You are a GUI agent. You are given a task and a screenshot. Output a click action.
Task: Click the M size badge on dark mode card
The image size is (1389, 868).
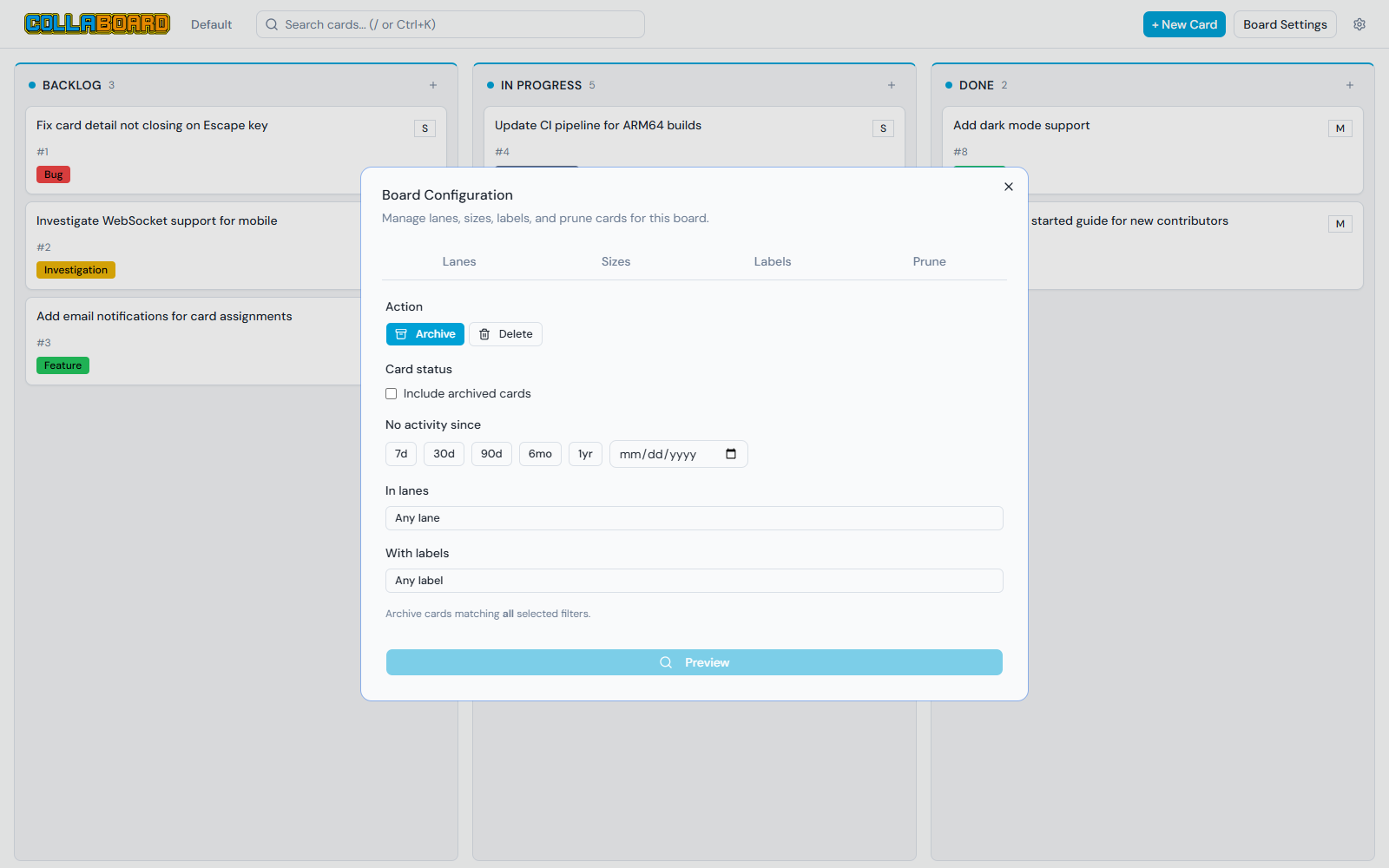[x=1340, y=128]
